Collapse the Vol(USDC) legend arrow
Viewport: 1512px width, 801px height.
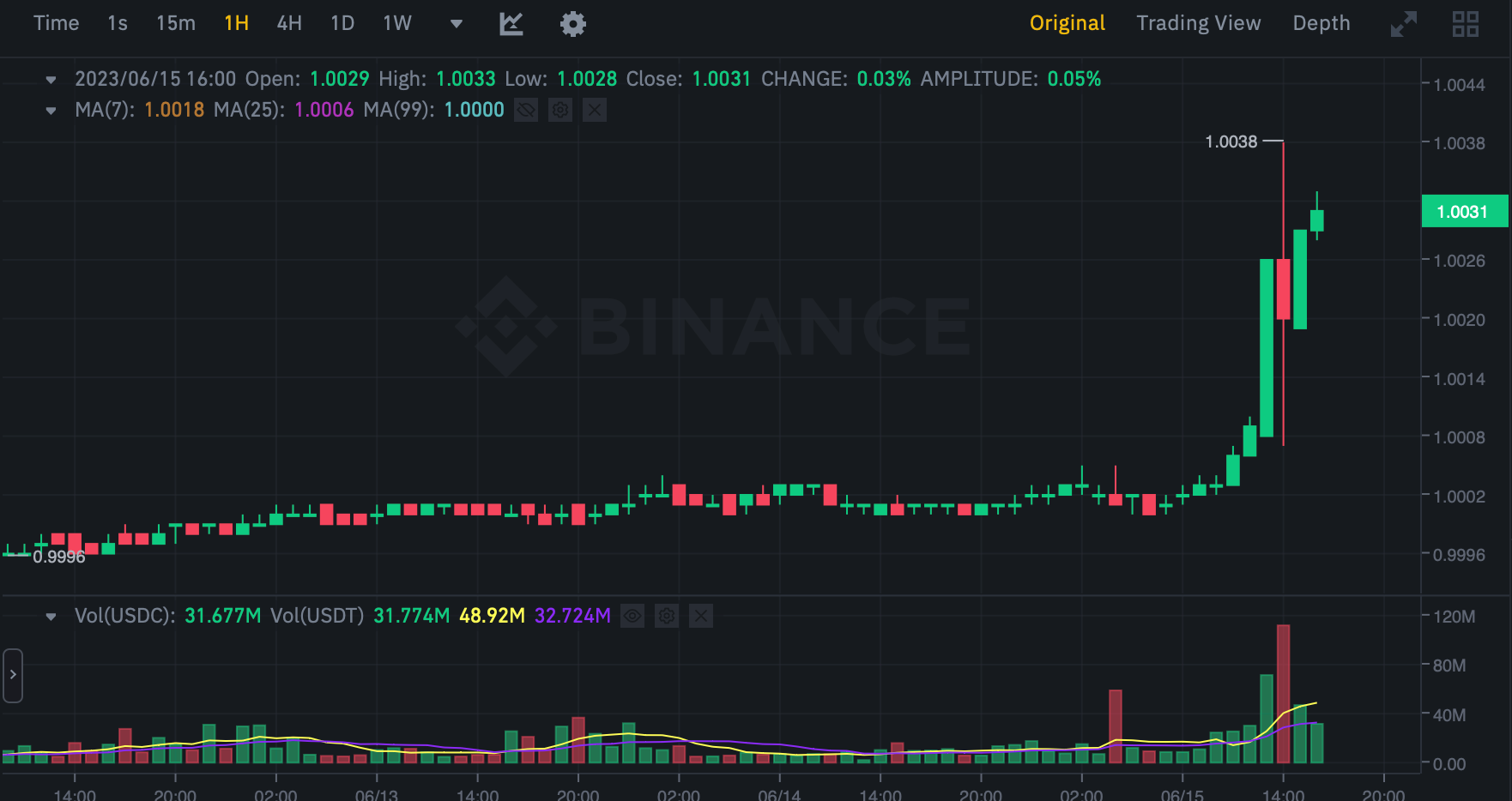coord(51,617)
